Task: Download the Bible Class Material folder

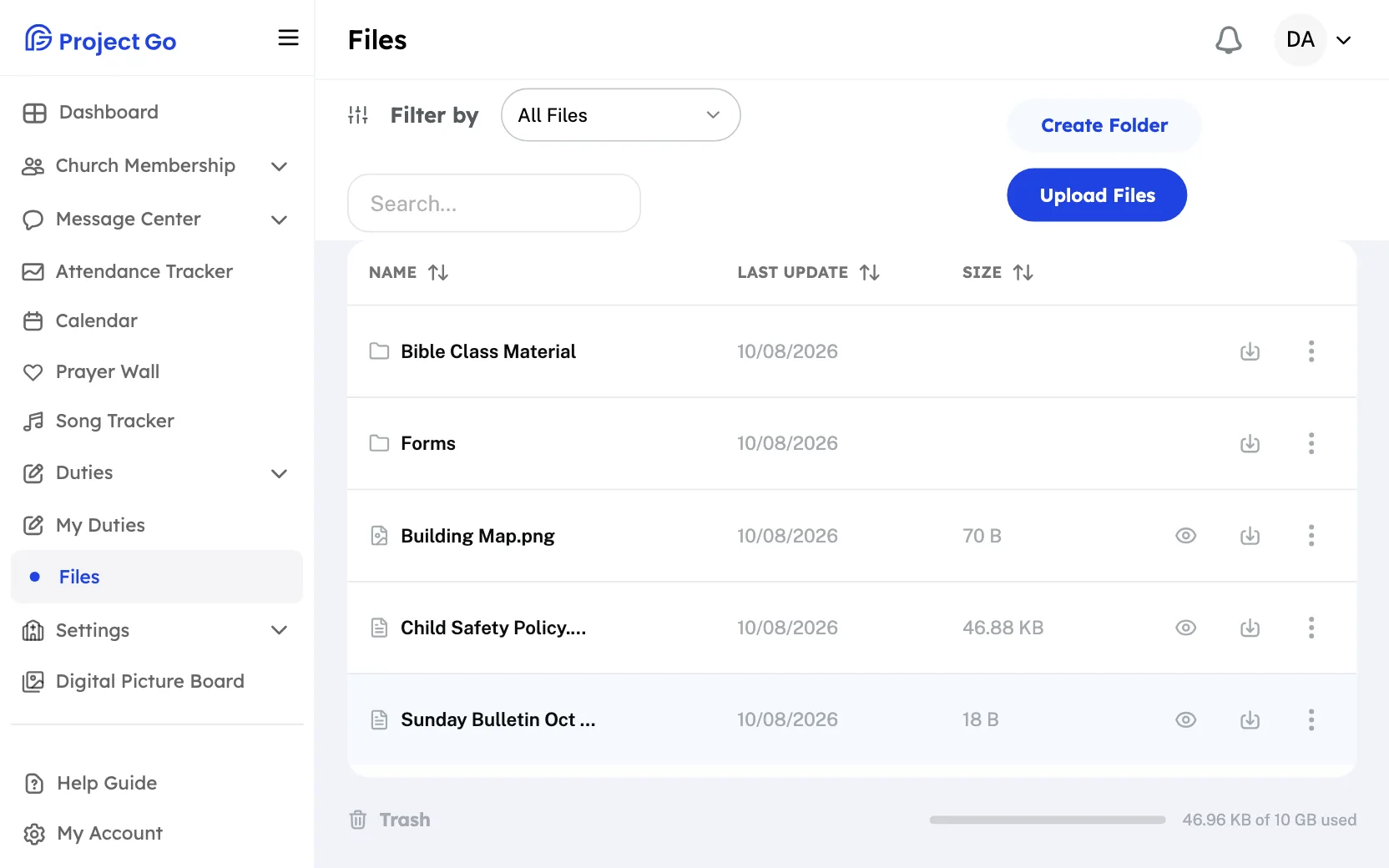Action: point(1250,351)
